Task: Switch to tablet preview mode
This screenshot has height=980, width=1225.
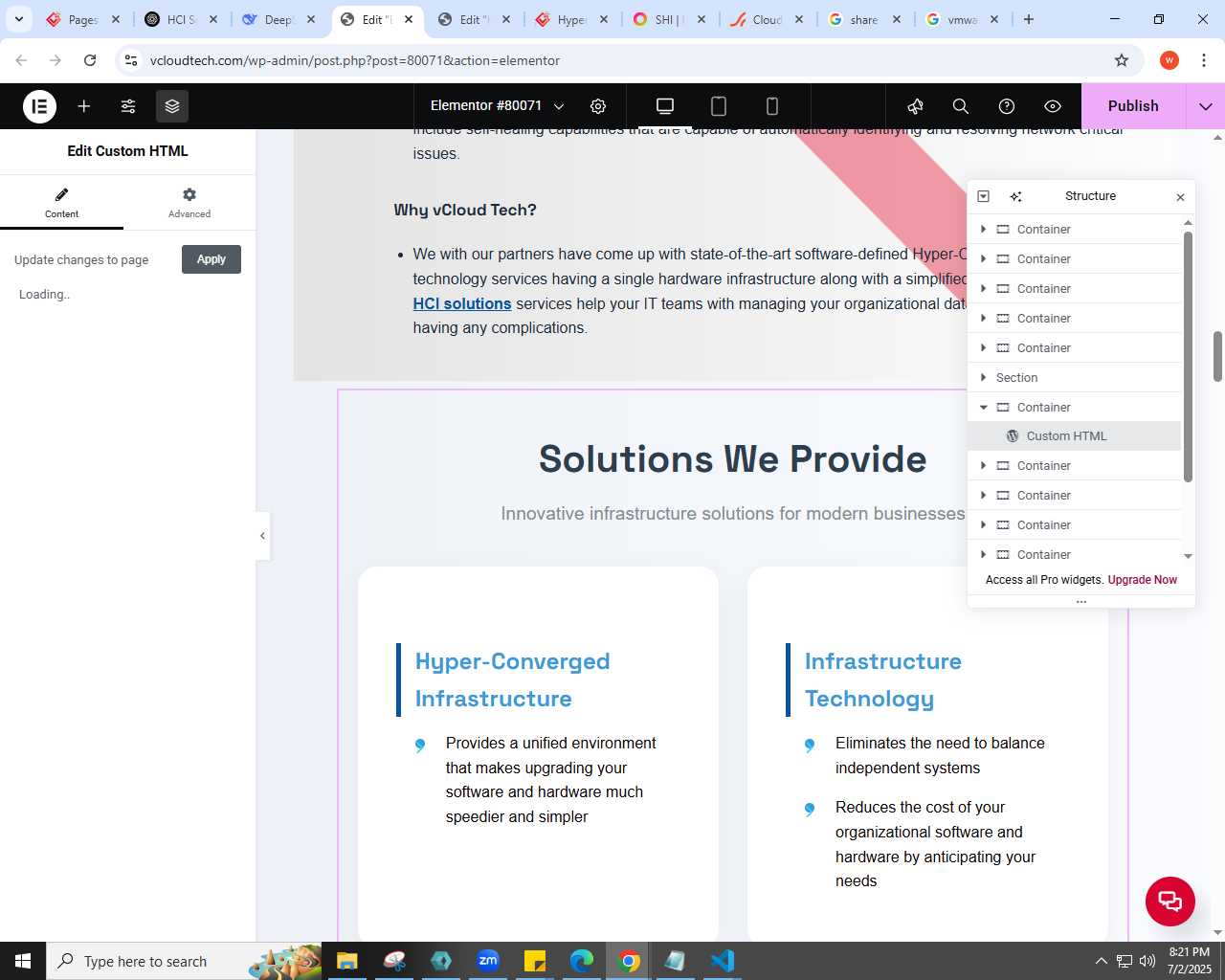Action: [719, 106]
